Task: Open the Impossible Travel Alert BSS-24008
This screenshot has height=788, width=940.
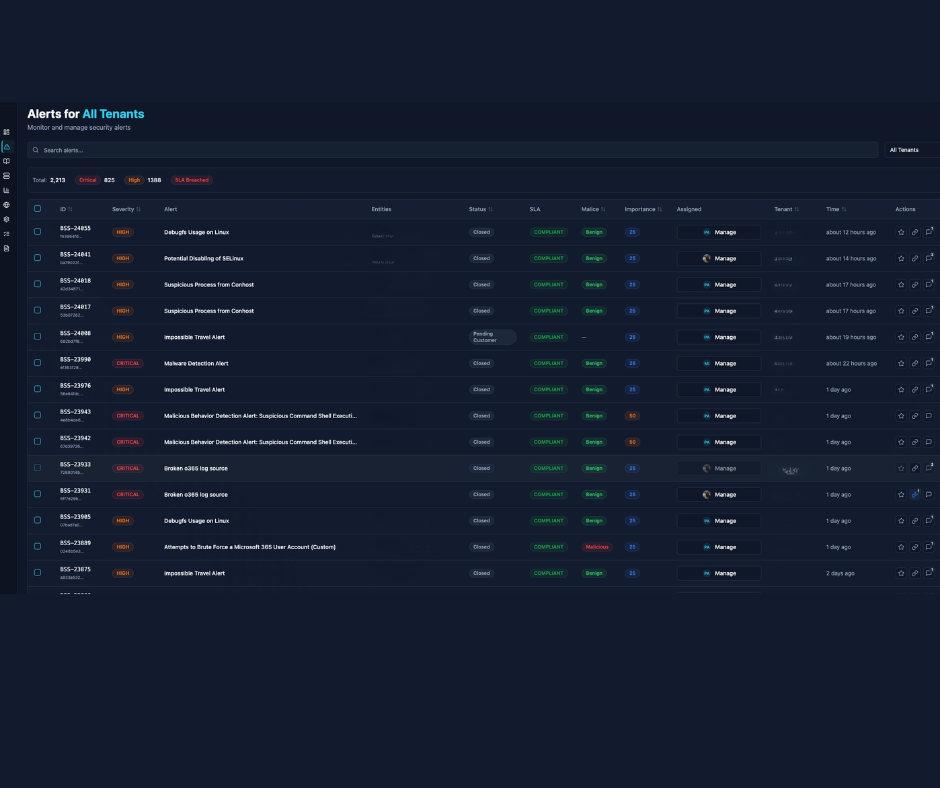Action: click(x=194, y=337)
